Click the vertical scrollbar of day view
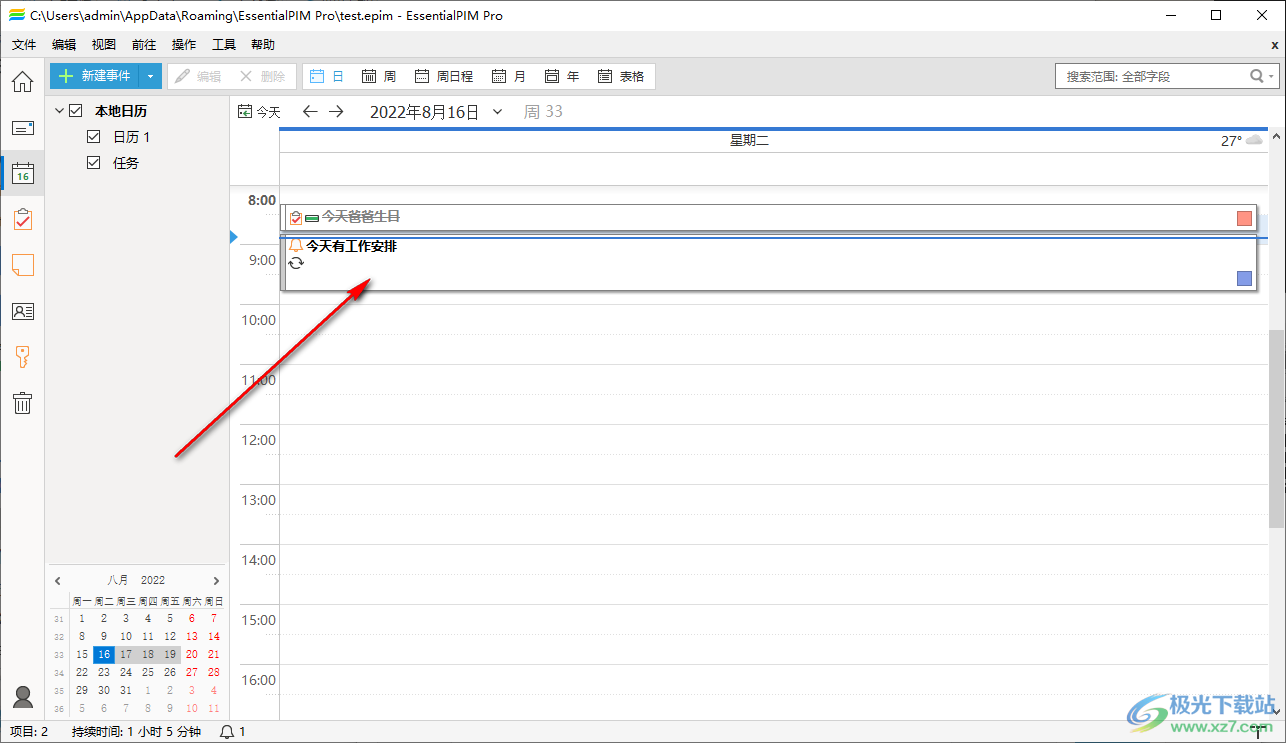1286x743 pixels. [x=1277, y=428]
